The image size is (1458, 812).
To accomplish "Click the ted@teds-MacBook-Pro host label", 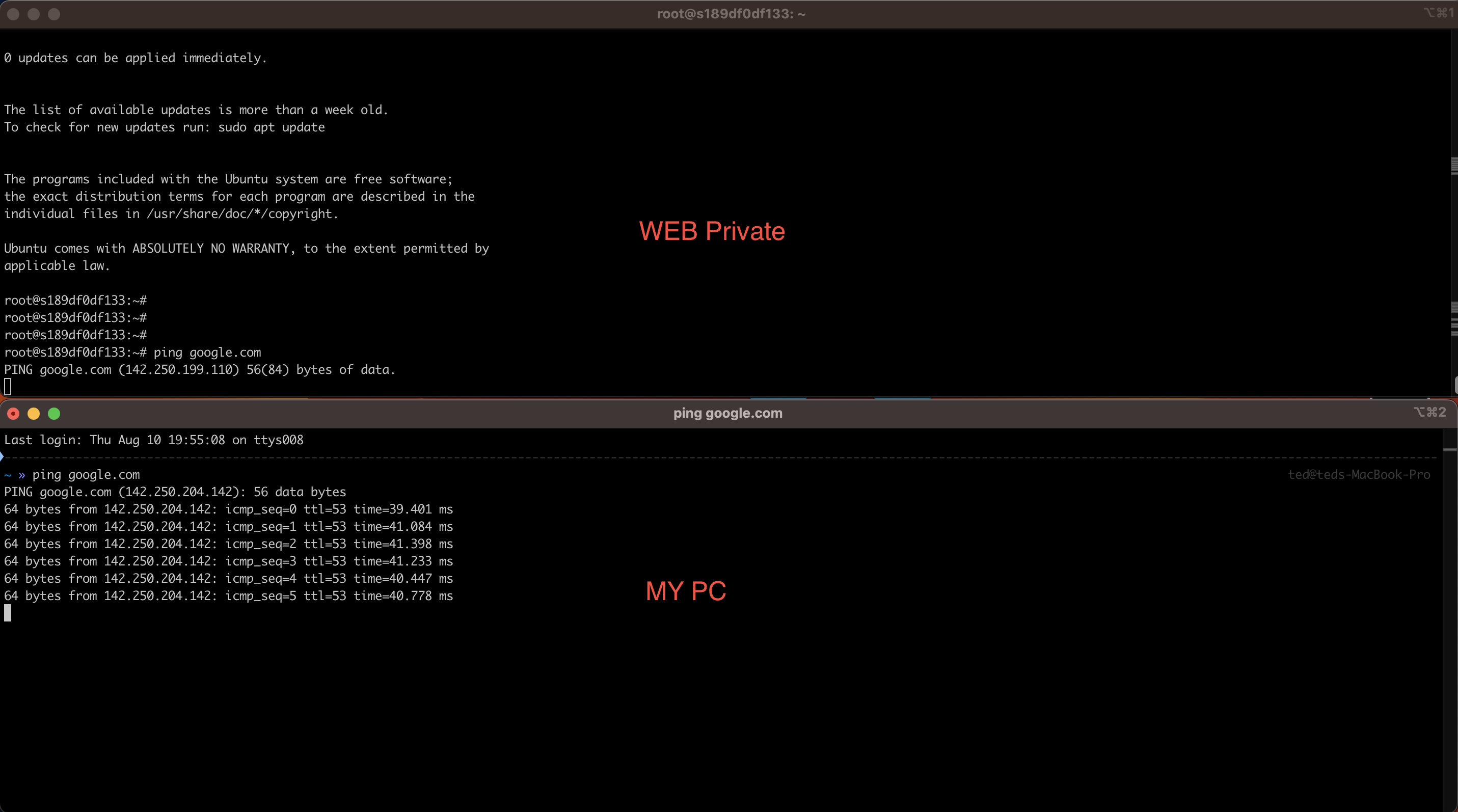I will [1358, 475].
